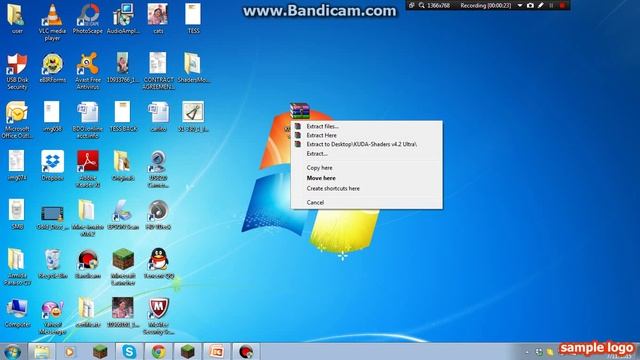Screen dimensions: 640x360
Task: Open Windows Explorer from the taskbar
Action: coord(41,351)
